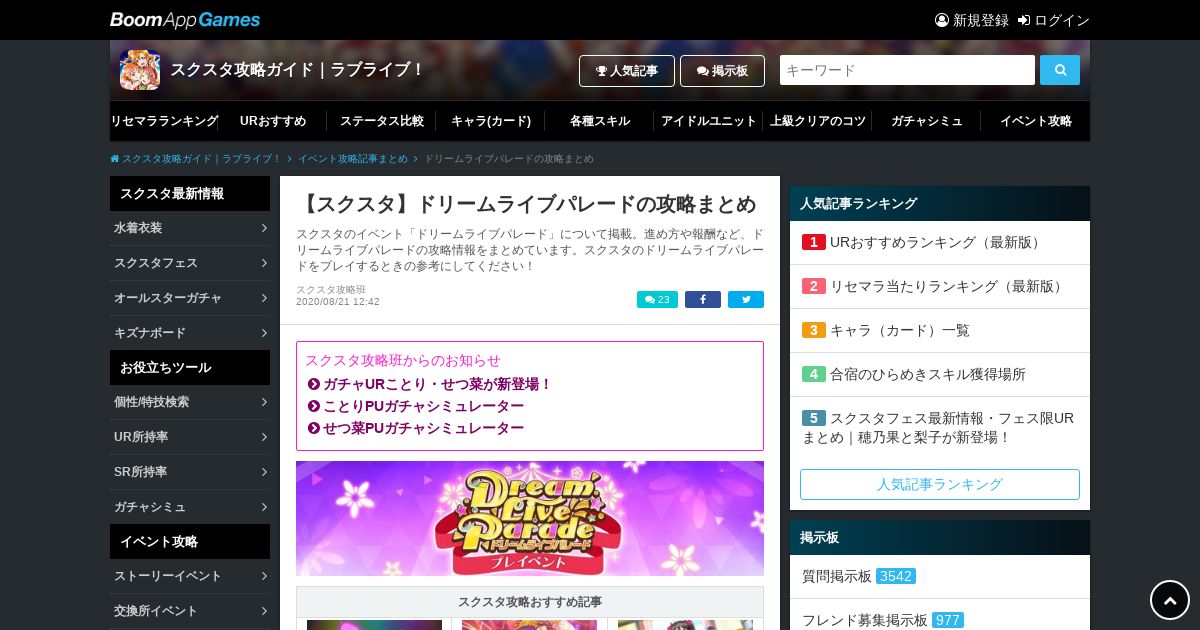1200x630 pixels.
Task: Open URおすすめ nav item
Action: tap(273, 121)
